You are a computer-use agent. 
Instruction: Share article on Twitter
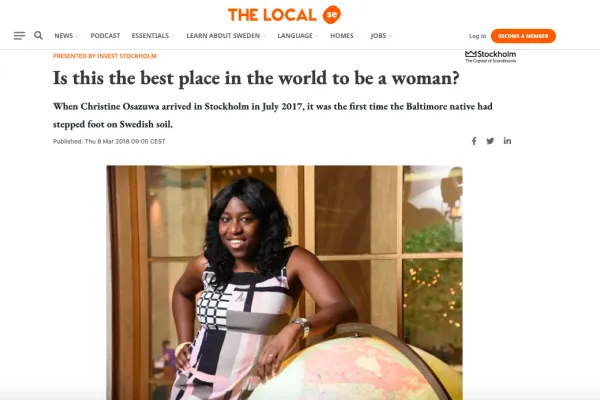click(490, 141)
